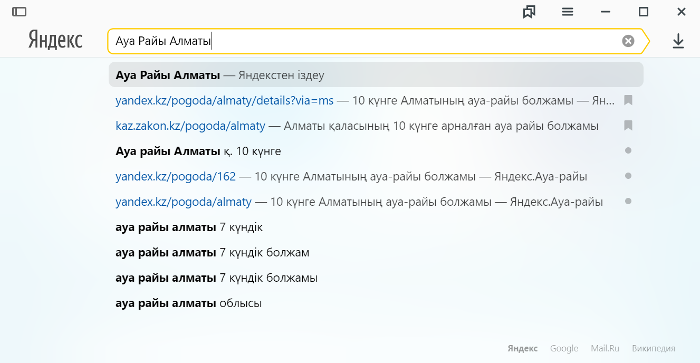Click inside the address search field

tap(364, 41)
